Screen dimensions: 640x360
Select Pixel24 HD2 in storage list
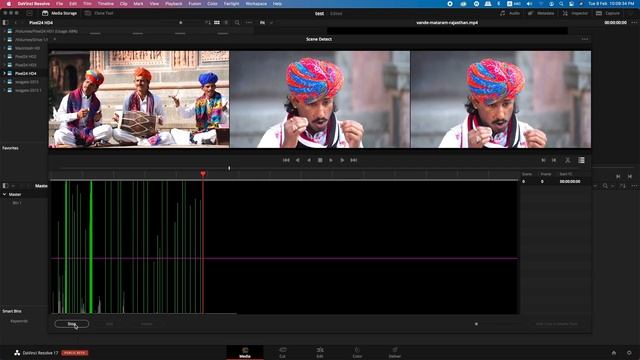(25, 57)
